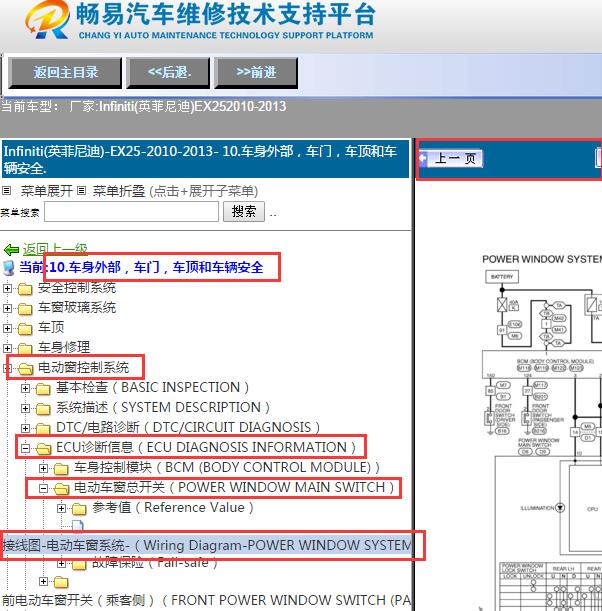602x611 pixels.
Task: Select 基本检查 (BASIC INSPECTION) item
Action: tap(152, 388)
